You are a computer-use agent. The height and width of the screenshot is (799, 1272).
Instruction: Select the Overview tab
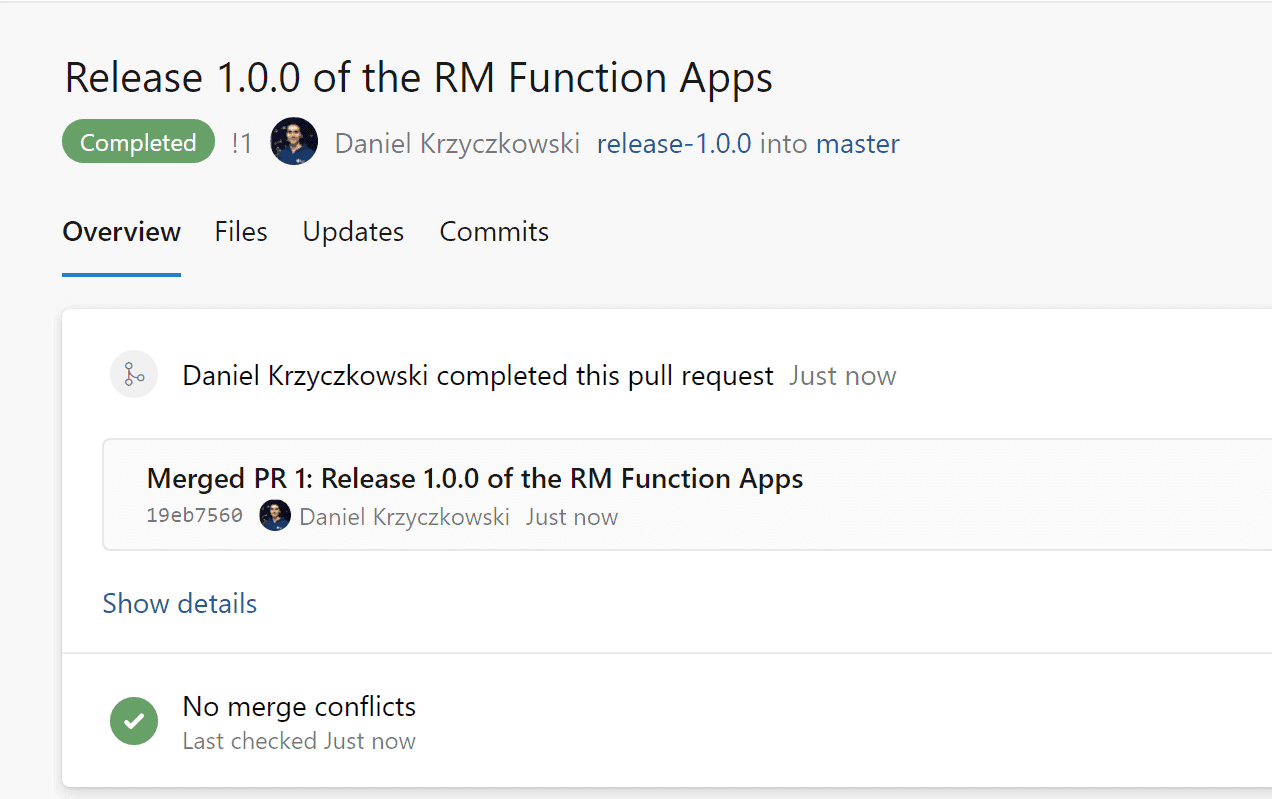coord(121,232)
